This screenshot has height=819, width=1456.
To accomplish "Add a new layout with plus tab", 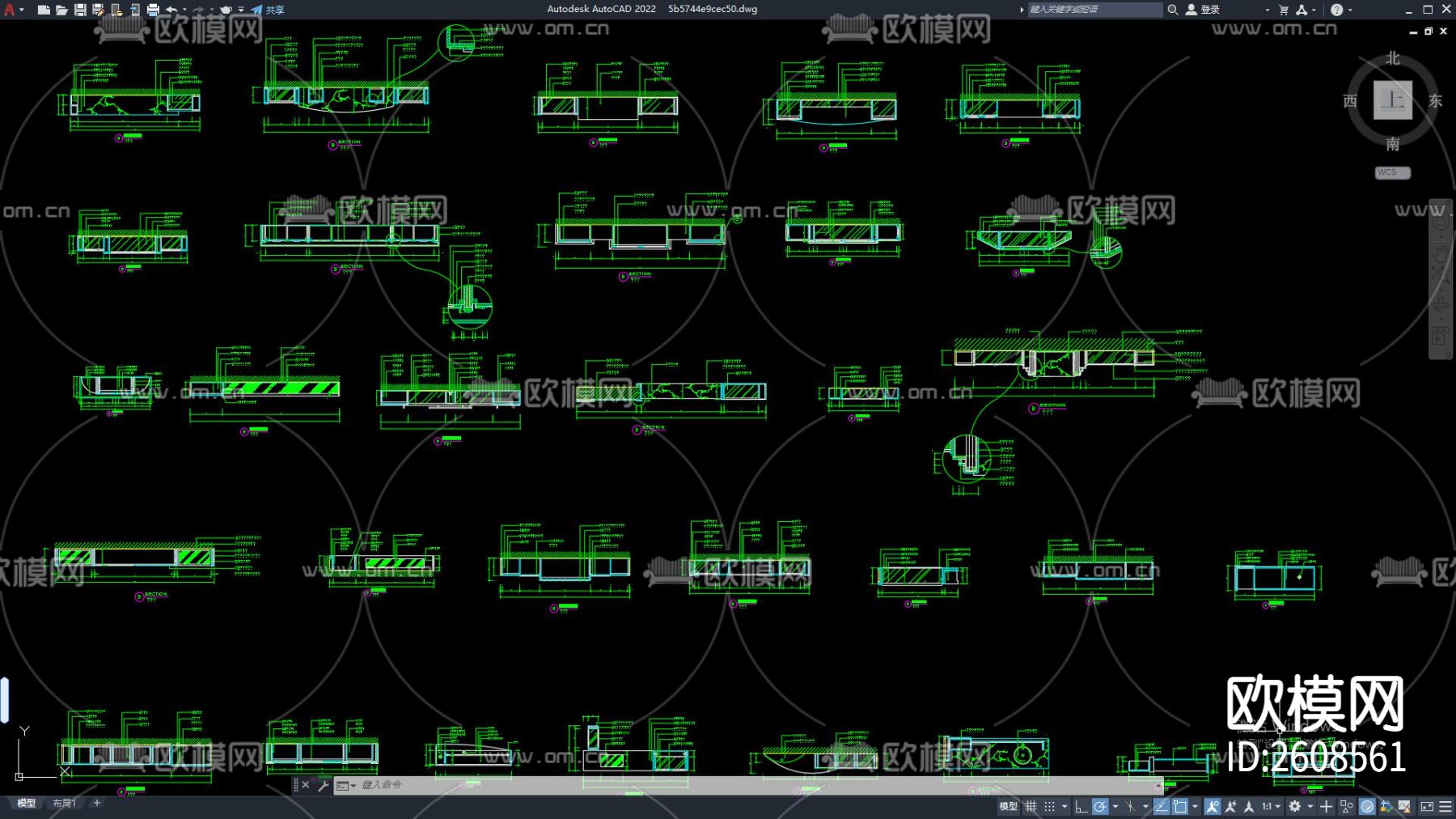I will 97,804.
